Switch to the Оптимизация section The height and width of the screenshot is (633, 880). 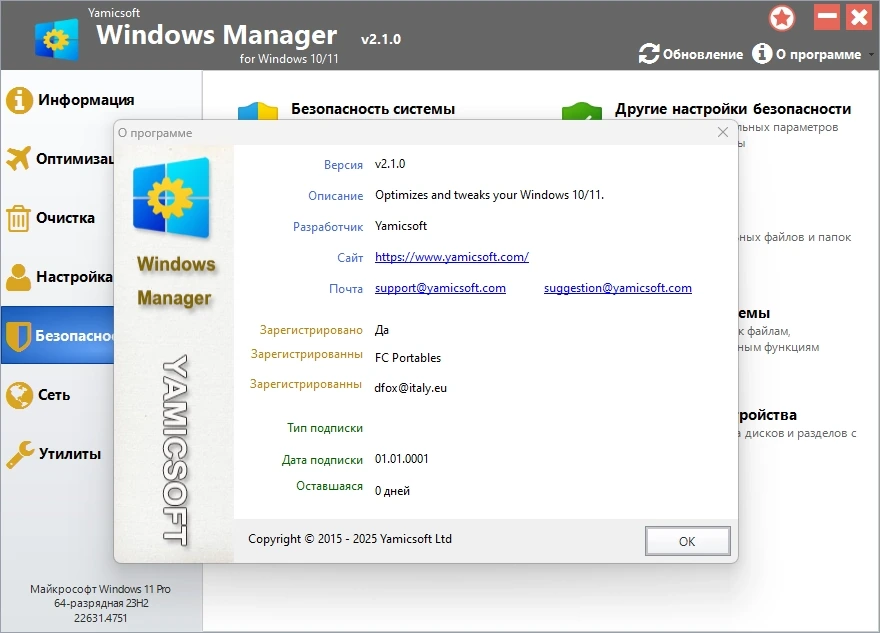click(57, 159)
